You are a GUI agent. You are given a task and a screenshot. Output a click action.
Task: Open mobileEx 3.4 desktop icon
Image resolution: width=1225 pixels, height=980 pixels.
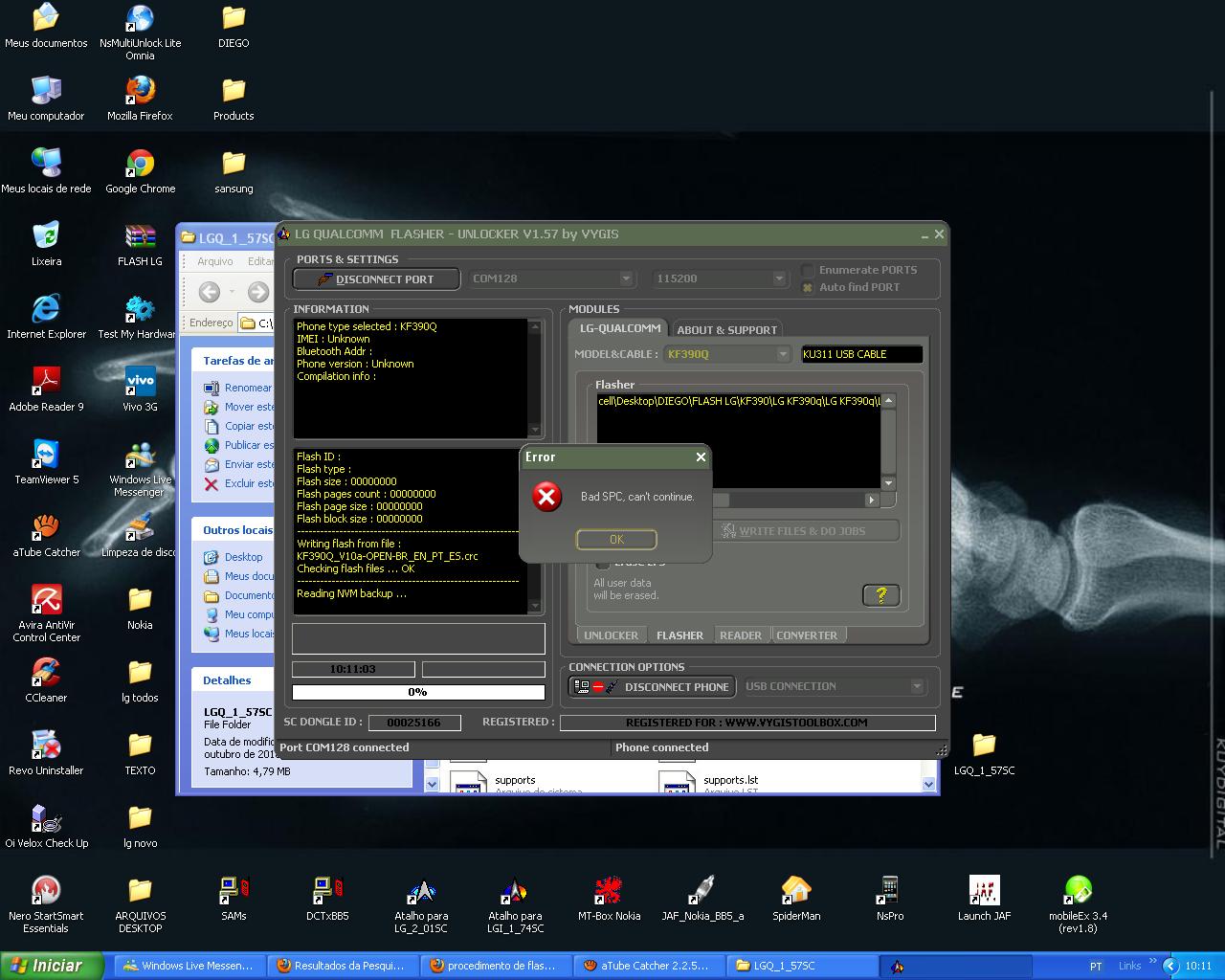pyautogui.click(x=1078, y=904)
